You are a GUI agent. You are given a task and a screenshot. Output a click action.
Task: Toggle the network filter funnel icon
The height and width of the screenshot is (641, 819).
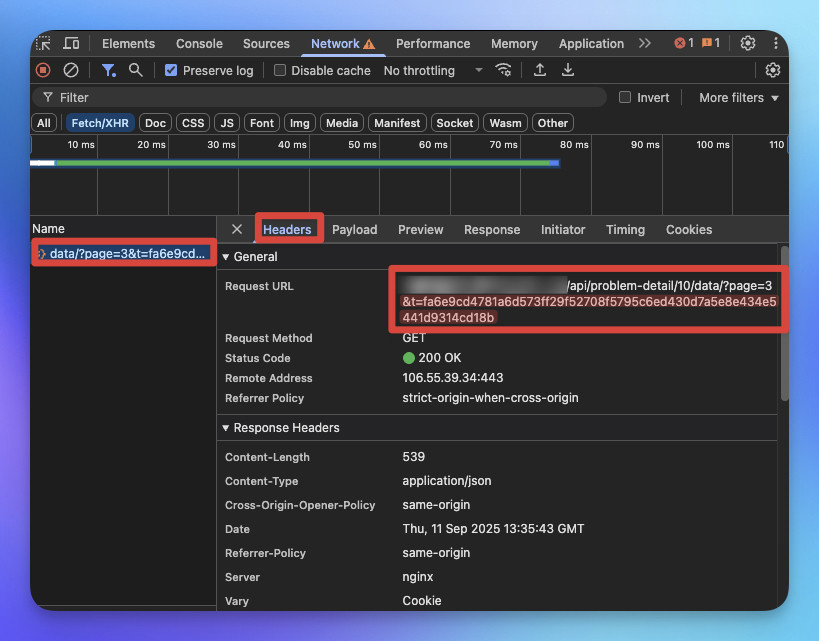108,70
